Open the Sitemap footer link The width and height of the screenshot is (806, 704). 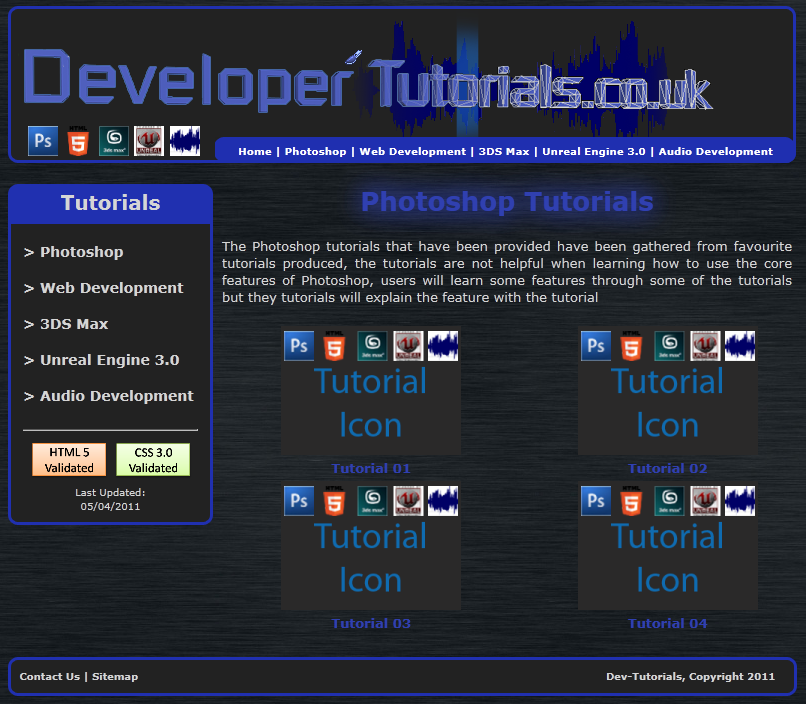[x=115, y=677]
